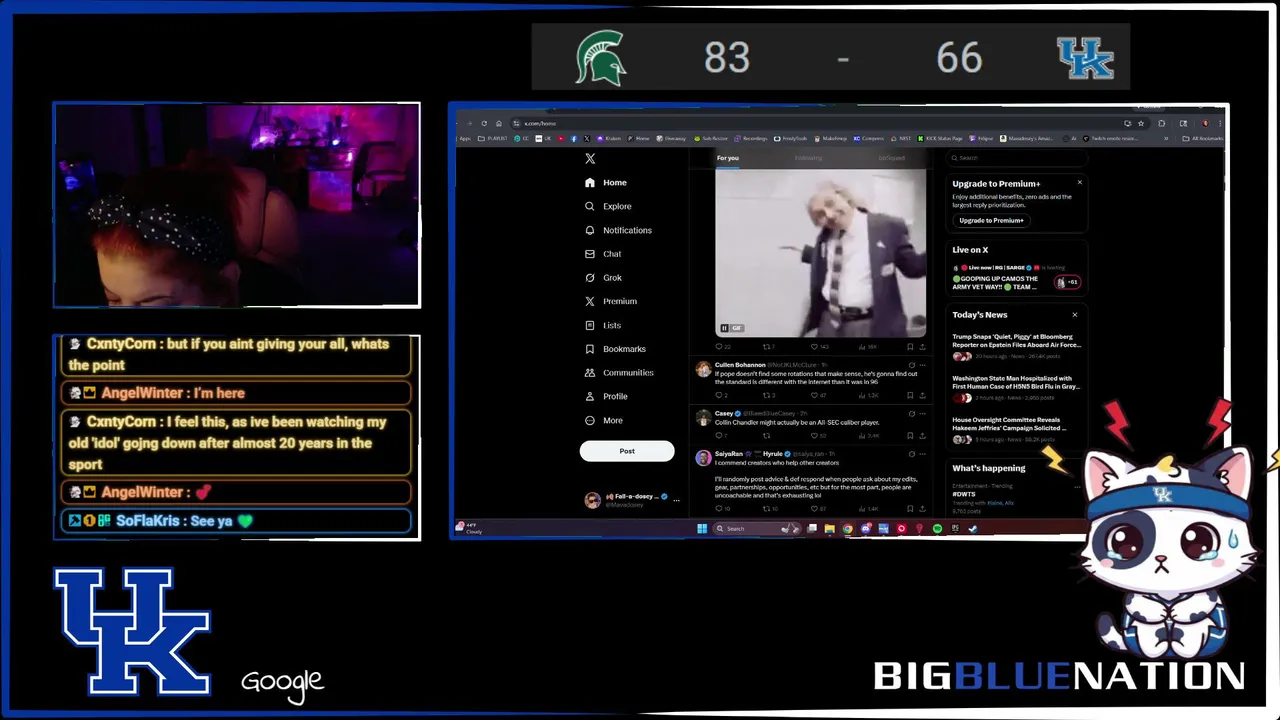Click the Lists sidebar icon
The image size is (1280, 720).
590,325
